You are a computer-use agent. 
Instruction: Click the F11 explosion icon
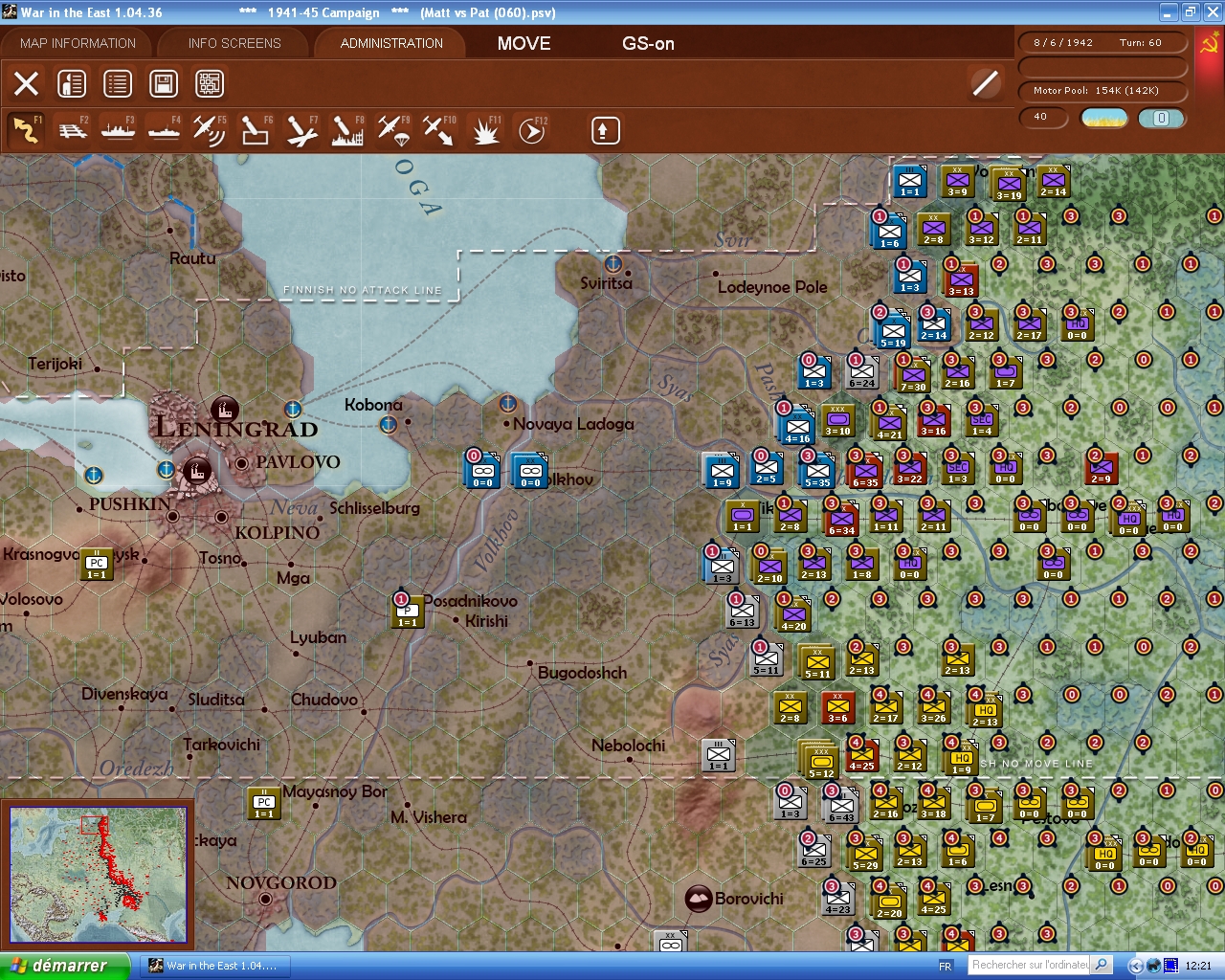click(485, 130)
